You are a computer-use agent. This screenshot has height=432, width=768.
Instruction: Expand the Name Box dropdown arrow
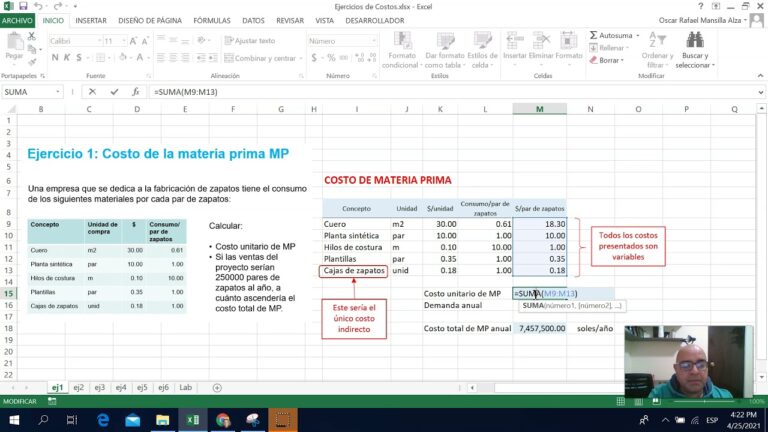pos(58,92)
